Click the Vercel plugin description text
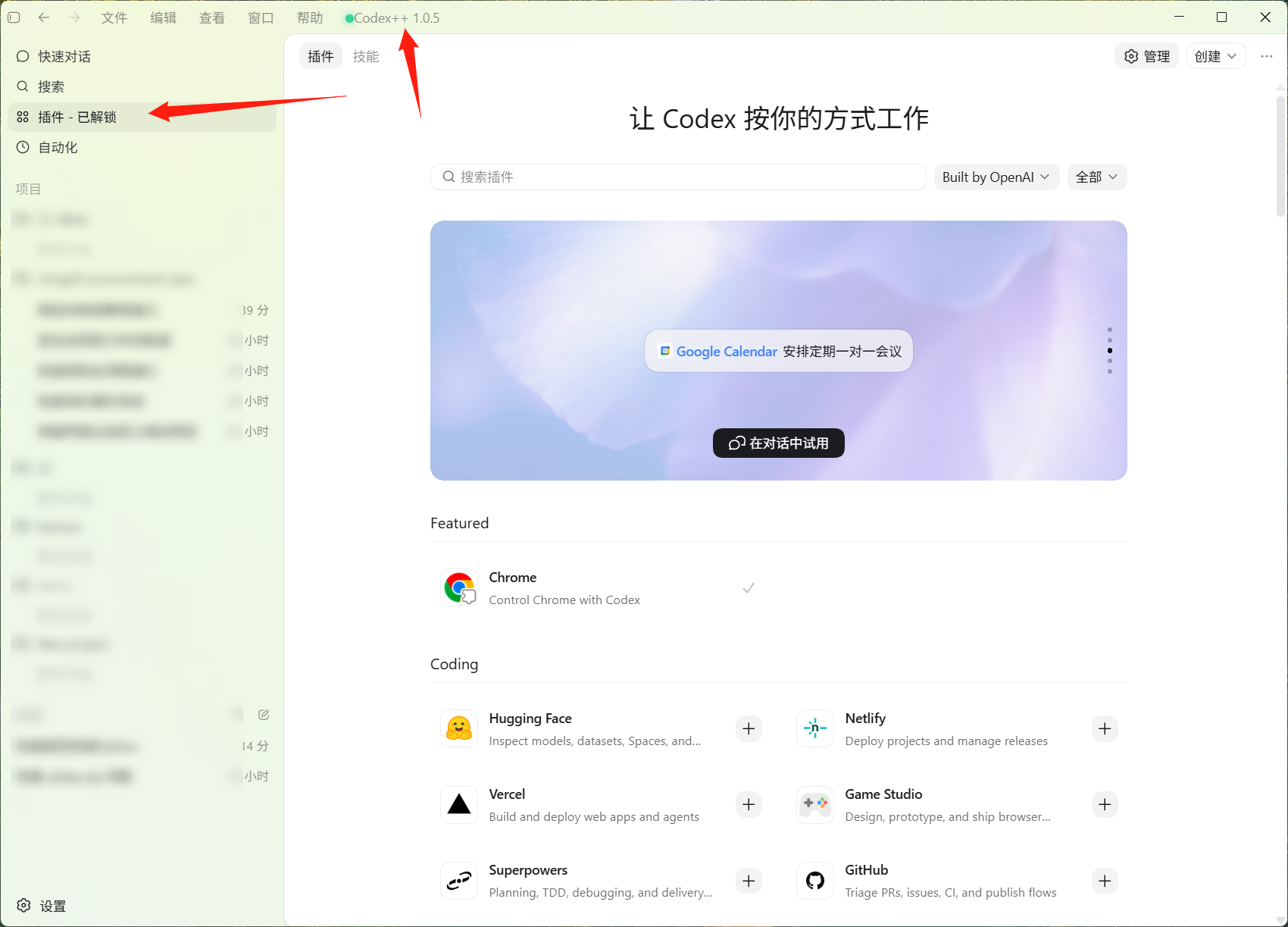The image size is (1288, 927). (594, 817)
